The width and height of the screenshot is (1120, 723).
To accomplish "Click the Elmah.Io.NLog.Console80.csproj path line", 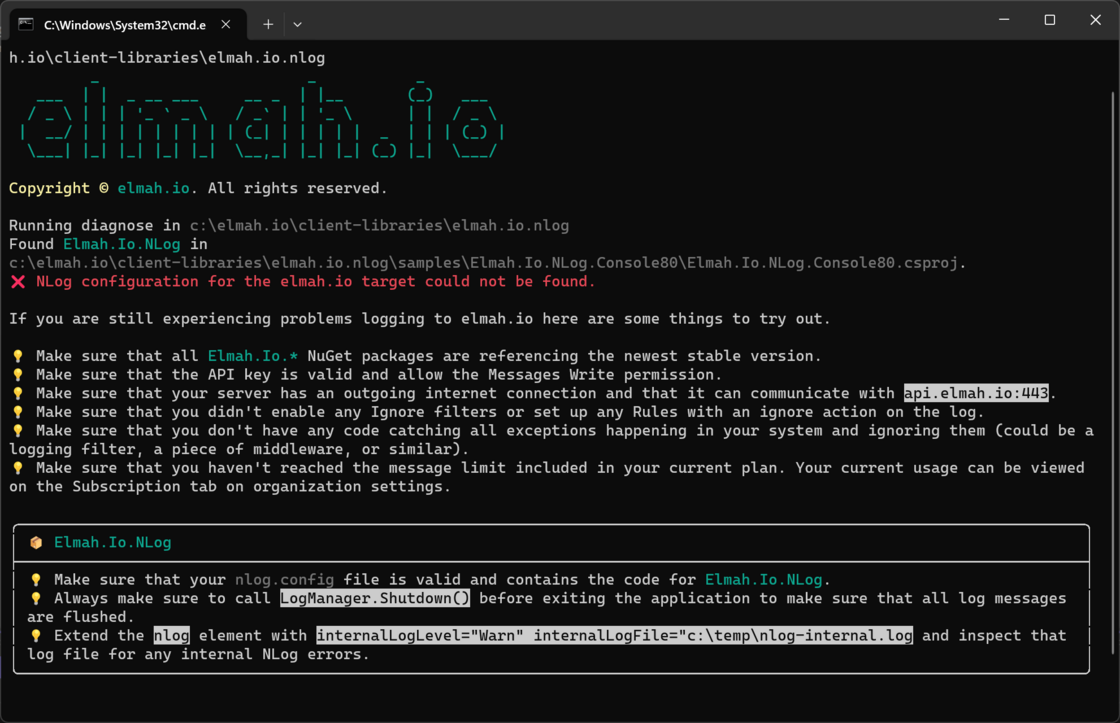I will 487,263.
